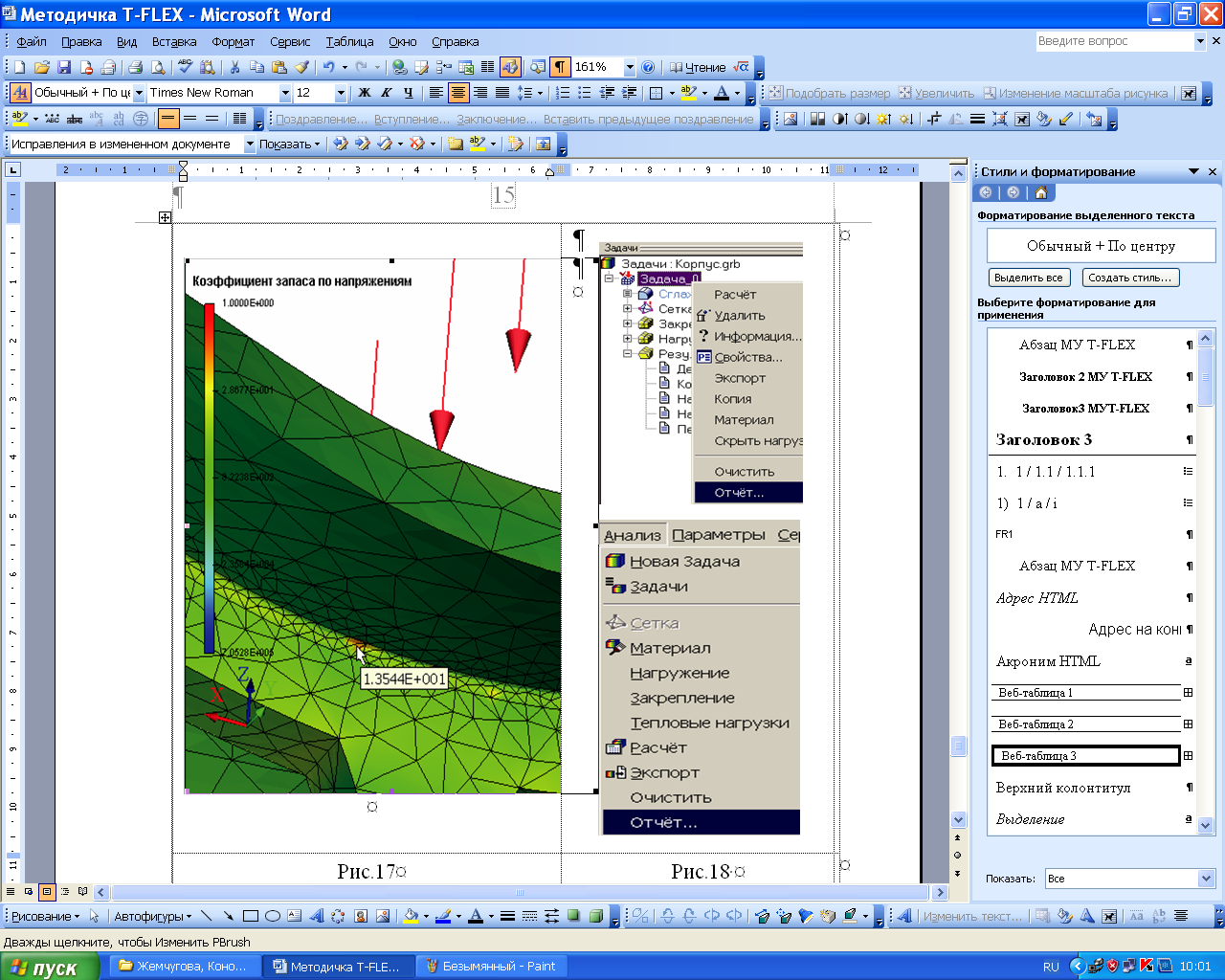Open the Таблица menu
The width and height of the screenshot is (1225, 980).
[x=349, y=42]
